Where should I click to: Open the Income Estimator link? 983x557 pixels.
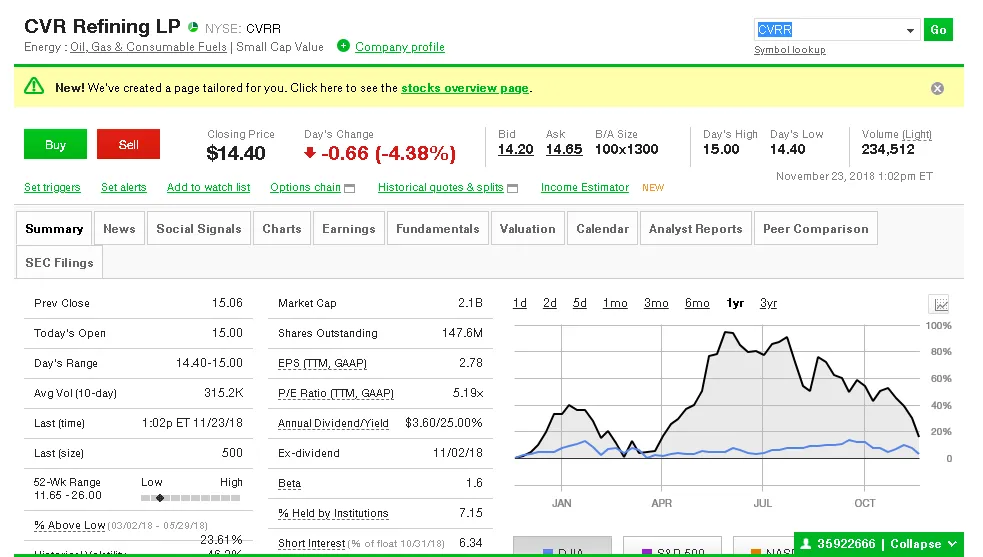585,188
